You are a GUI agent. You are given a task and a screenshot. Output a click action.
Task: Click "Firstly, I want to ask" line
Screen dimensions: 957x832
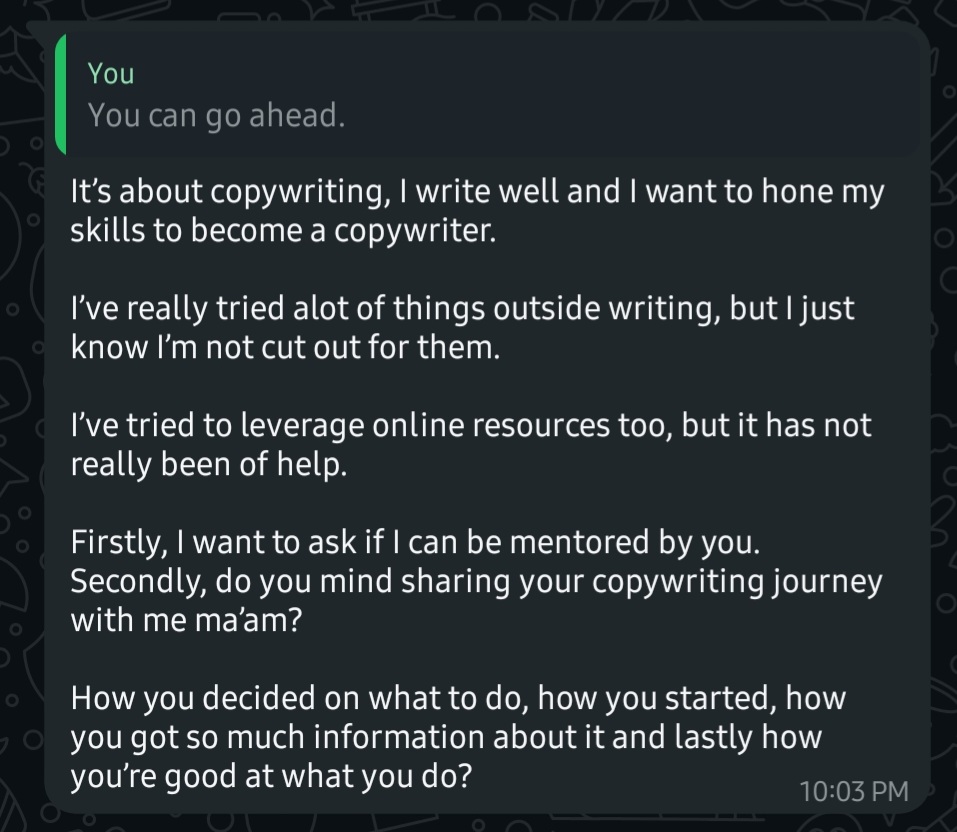[415, 542]
